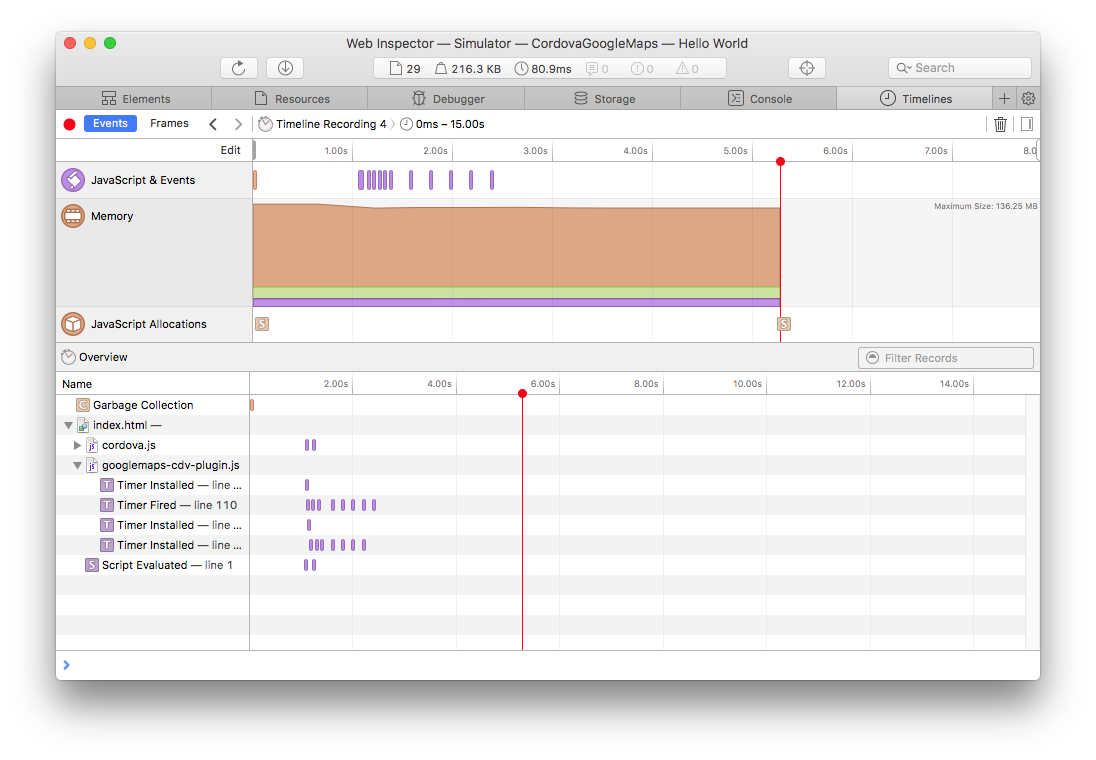The width and height of the screenshot is (1096, 760).
Task: Click the download web archive icon
Action: pos(284,67)
